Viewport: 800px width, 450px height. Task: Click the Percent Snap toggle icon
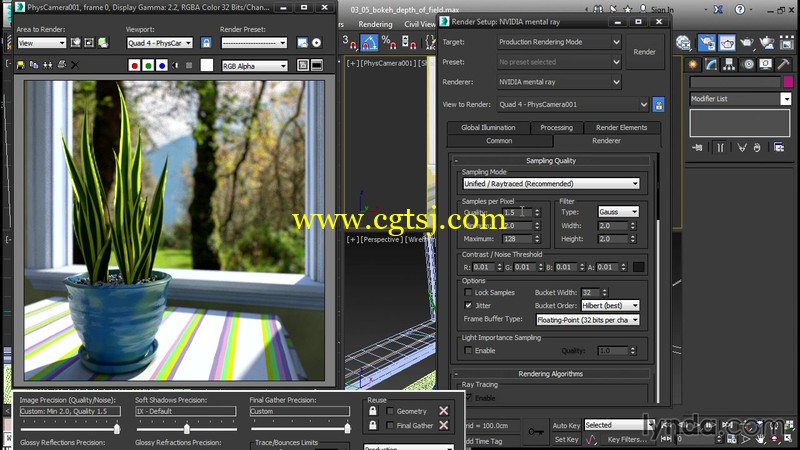389,43
